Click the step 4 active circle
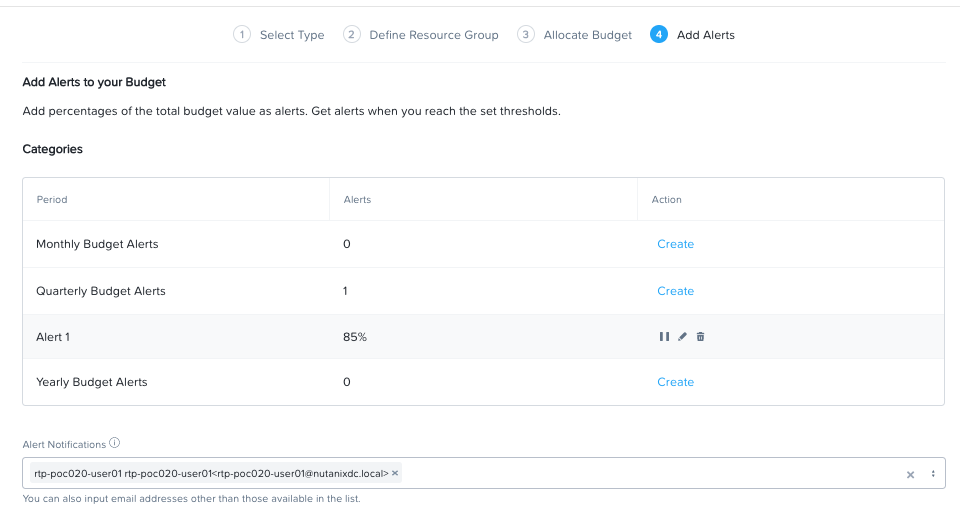Screen dimensions: 960x530 (x=659, y=34)
